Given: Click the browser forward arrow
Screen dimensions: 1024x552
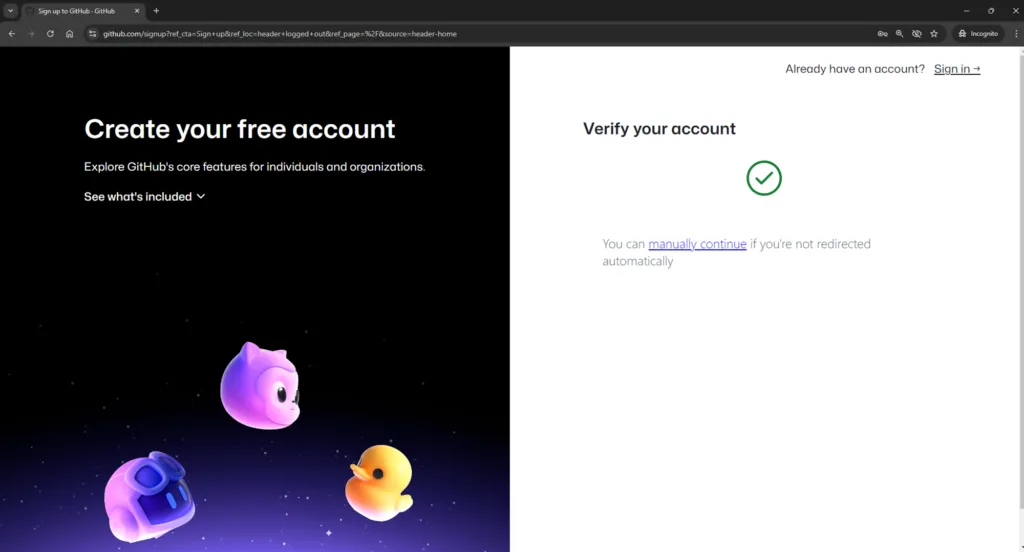Looking at the screenshot, I should click(31, 33).
